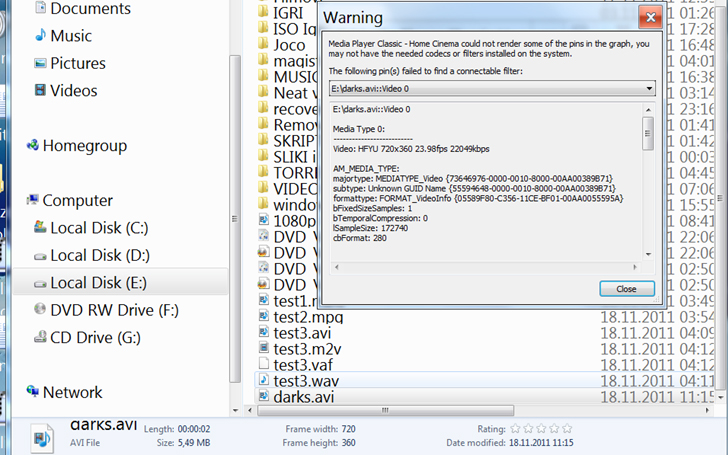Click the Warning text box scroll right arrow
This screenshot has width=728, height=455.
[x=635, y=267]
